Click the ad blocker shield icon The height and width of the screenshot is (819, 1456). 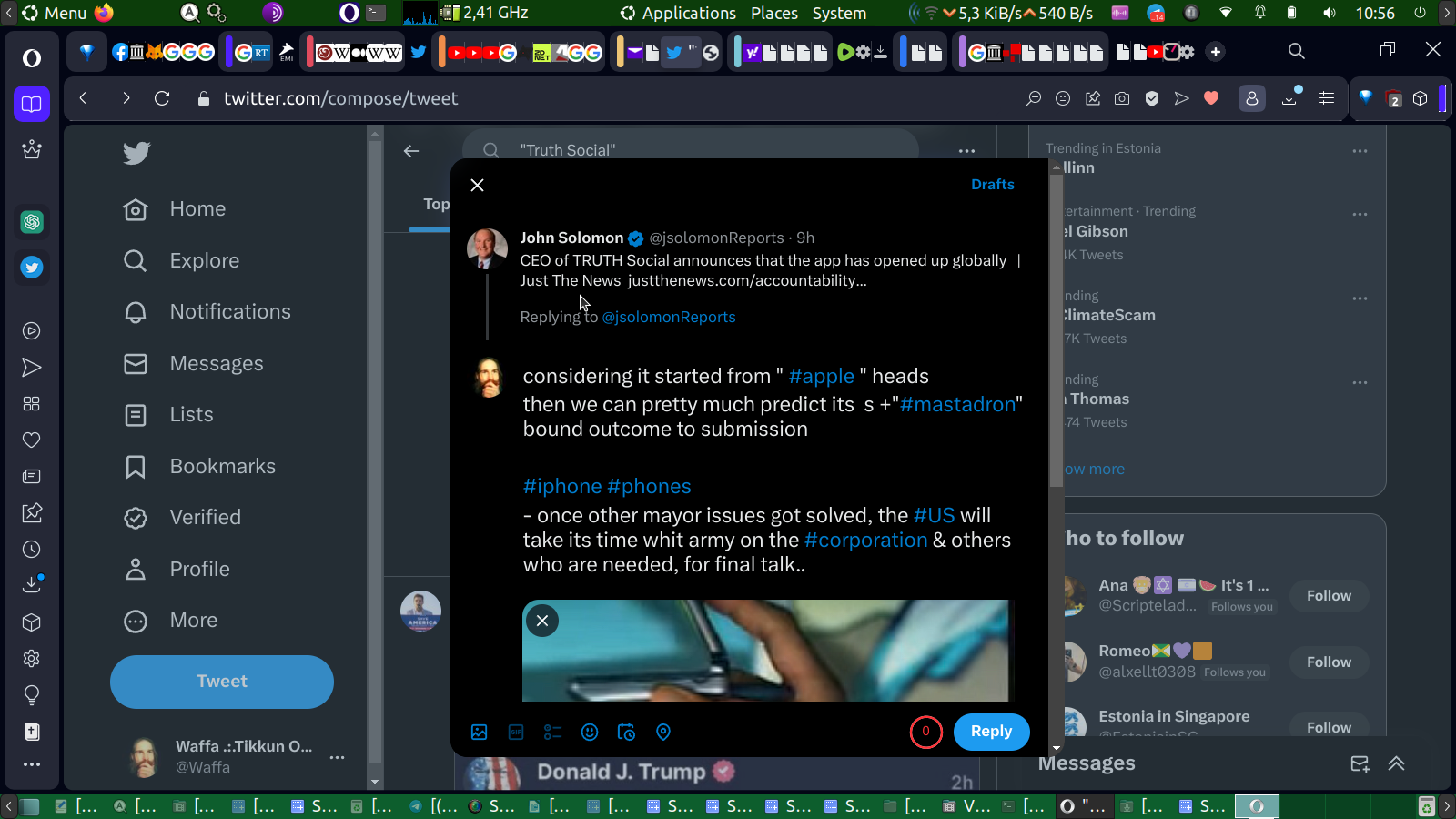tap(1152, 98)
